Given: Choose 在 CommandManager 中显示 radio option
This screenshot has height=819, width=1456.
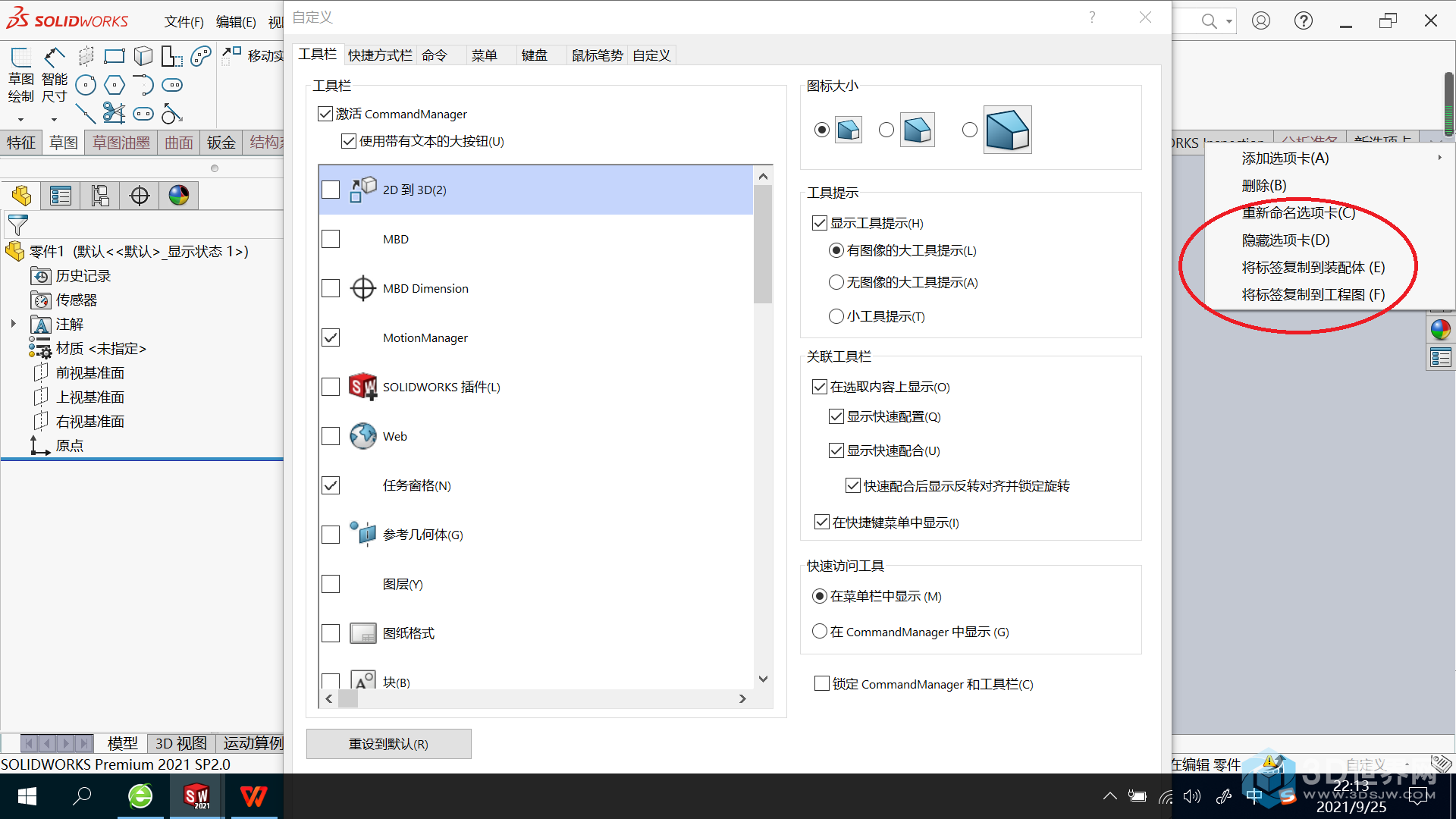Looking at the screenshot, I should (x=820, y=631).
